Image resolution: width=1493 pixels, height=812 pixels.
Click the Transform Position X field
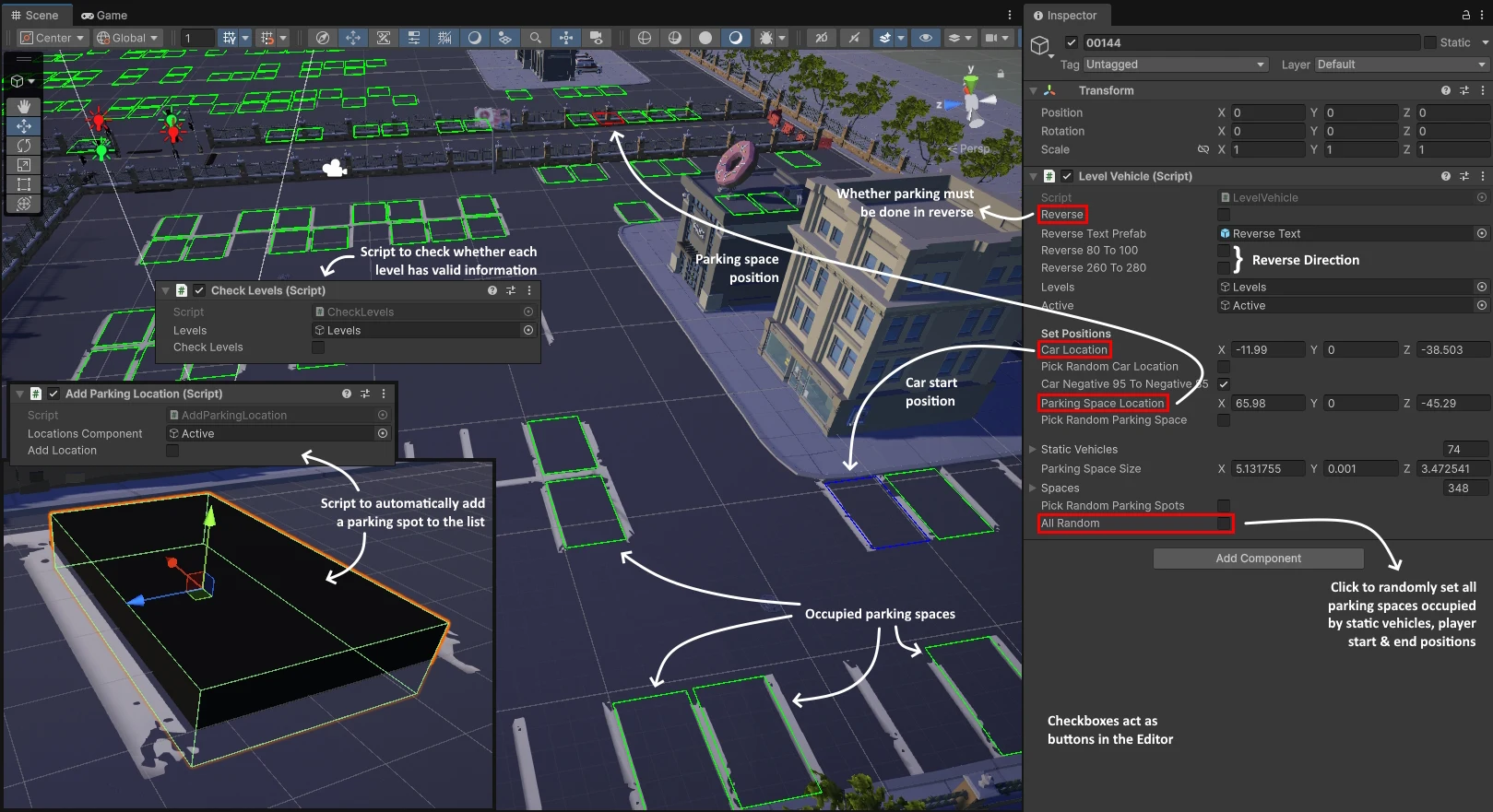pos(1268,112)
